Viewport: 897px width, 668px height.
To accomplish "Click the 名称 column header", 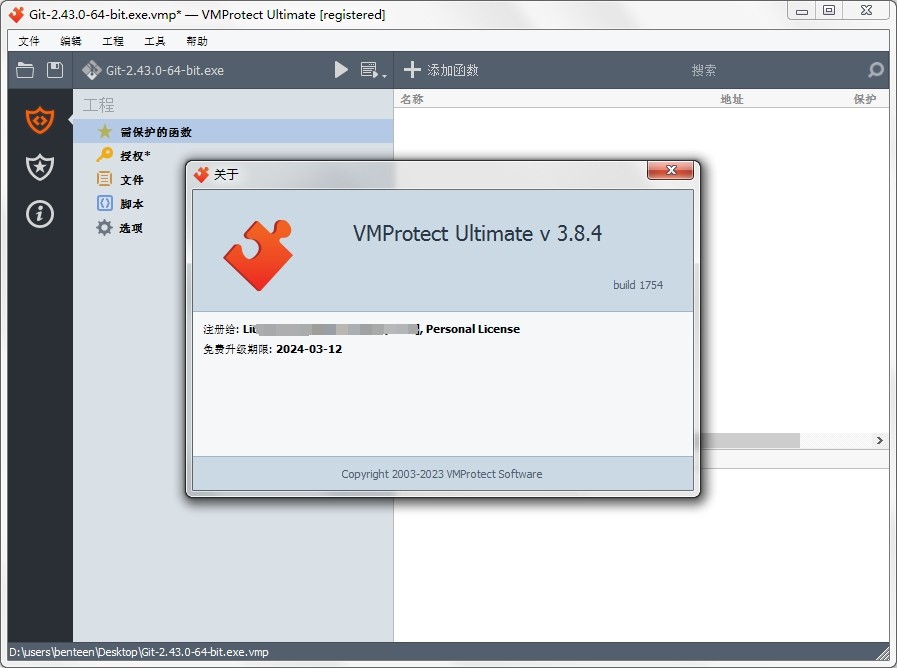I will click(x=412, y=99).
